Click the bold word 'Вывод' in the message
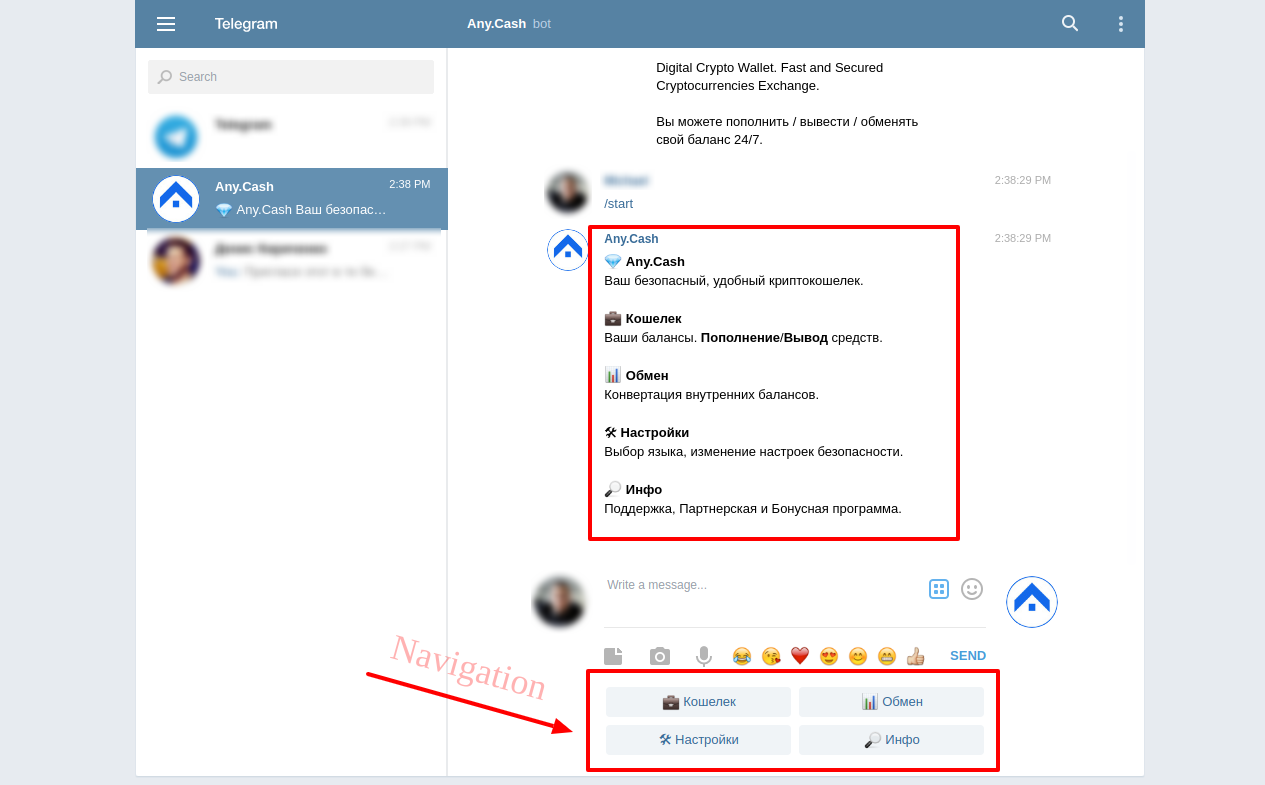The height and width of the screenshot is (785, 1265). 806,338
